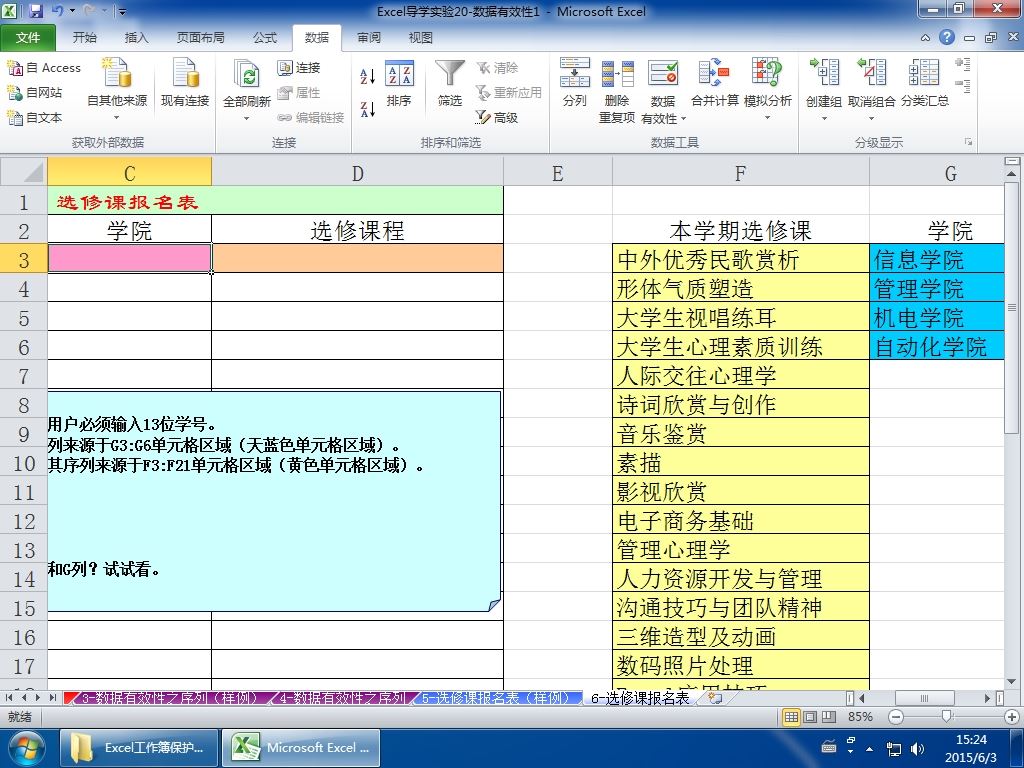
Task: Select column F header
Action: pyautogui.click(x=741, y=172)
